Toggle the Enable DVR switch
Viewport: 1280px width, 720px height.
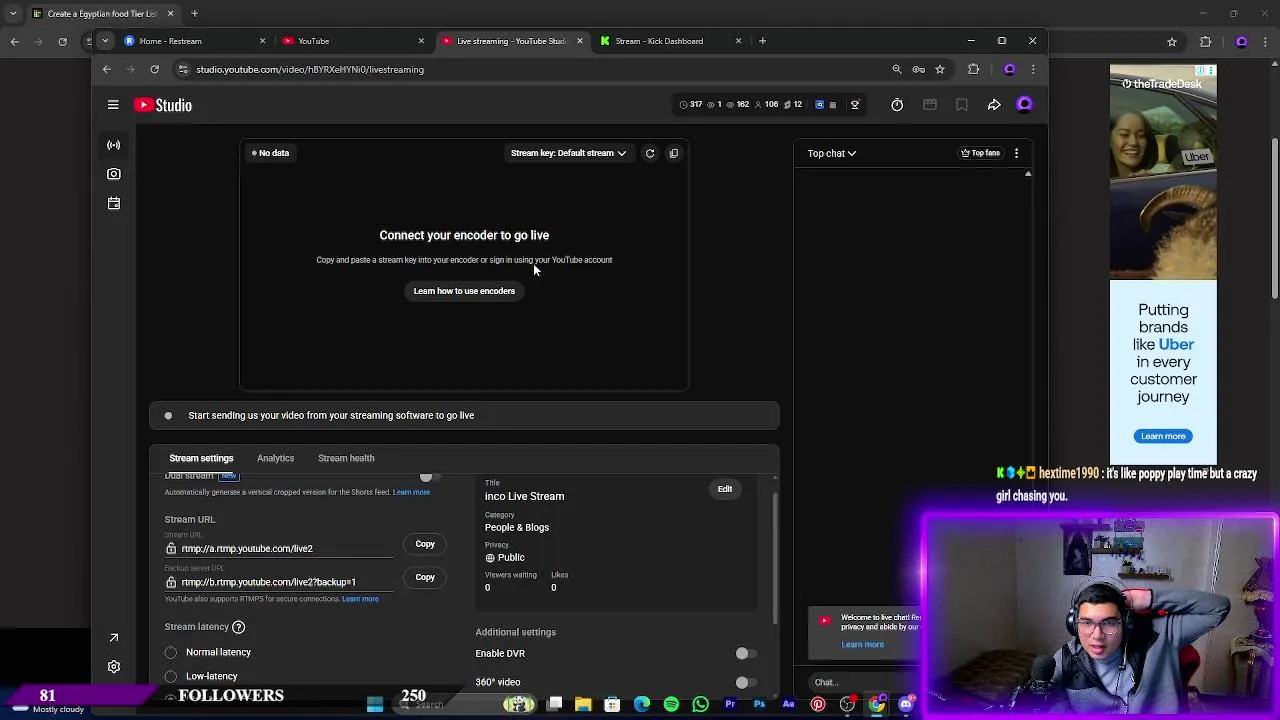coord(746,654)
